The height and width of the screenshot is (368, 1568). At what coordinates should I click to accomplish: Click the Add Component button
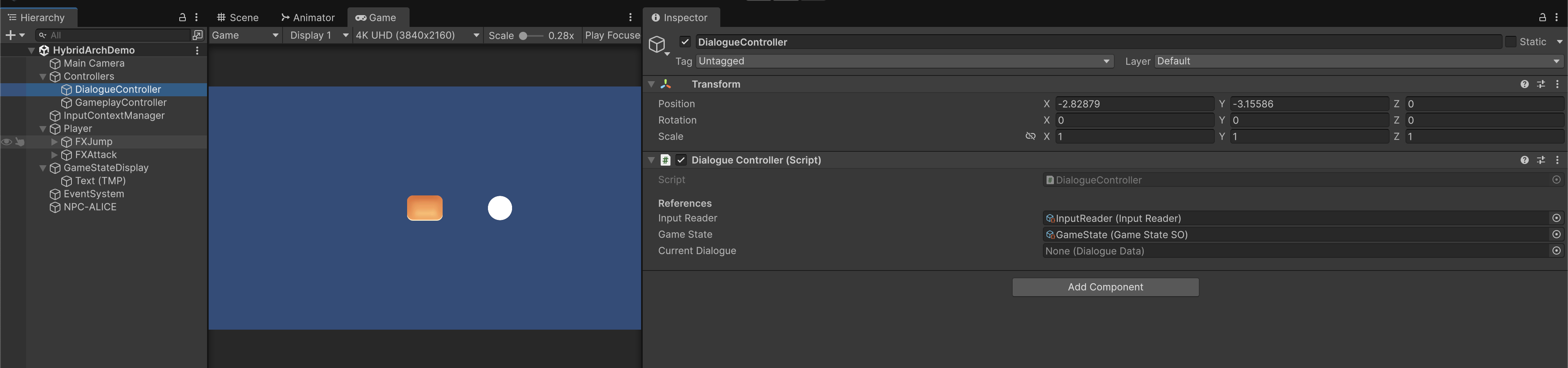pos(1105,287)
